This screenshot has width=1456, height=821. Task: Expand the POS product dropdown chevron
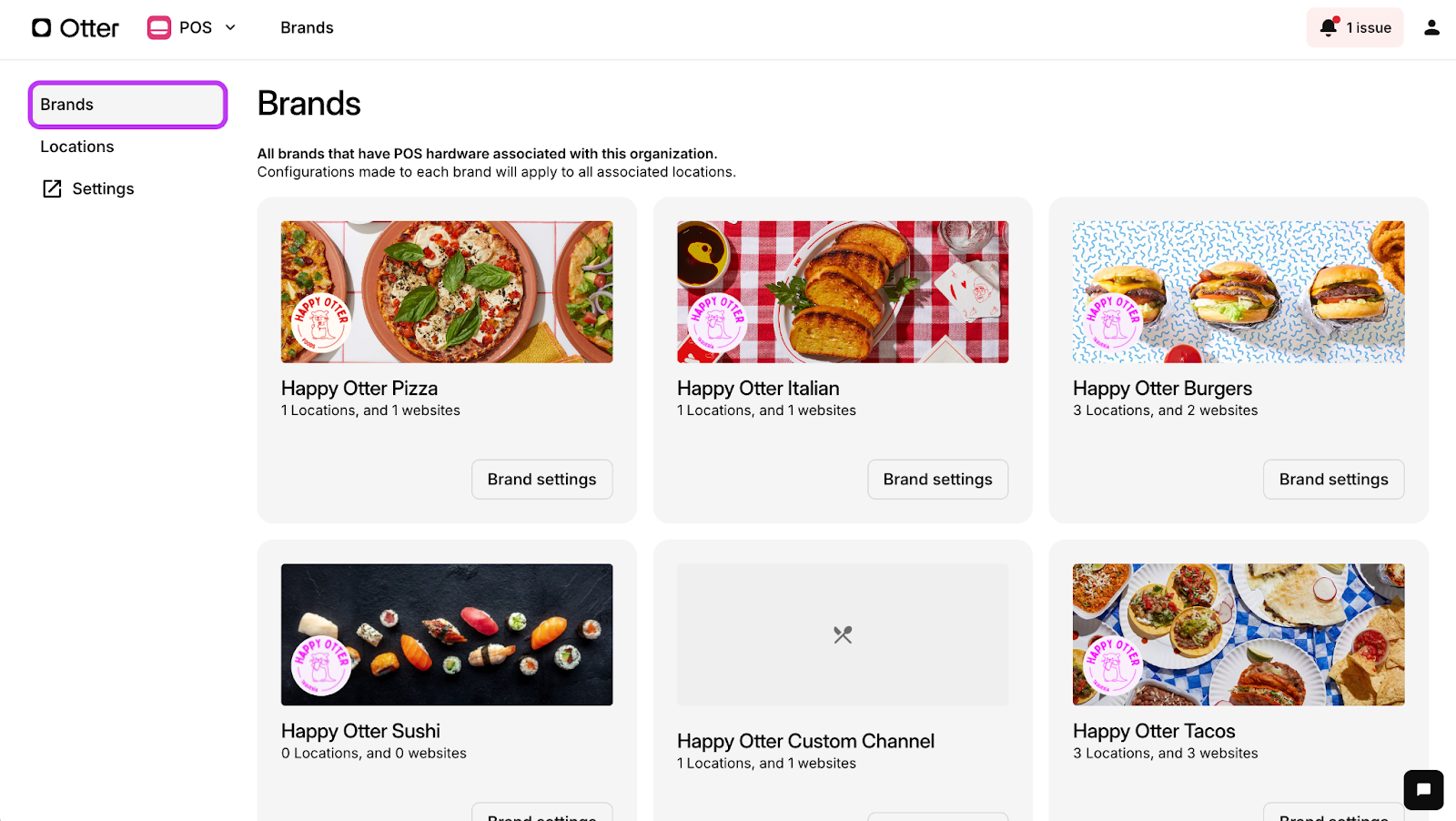click(x=230, y=28)
